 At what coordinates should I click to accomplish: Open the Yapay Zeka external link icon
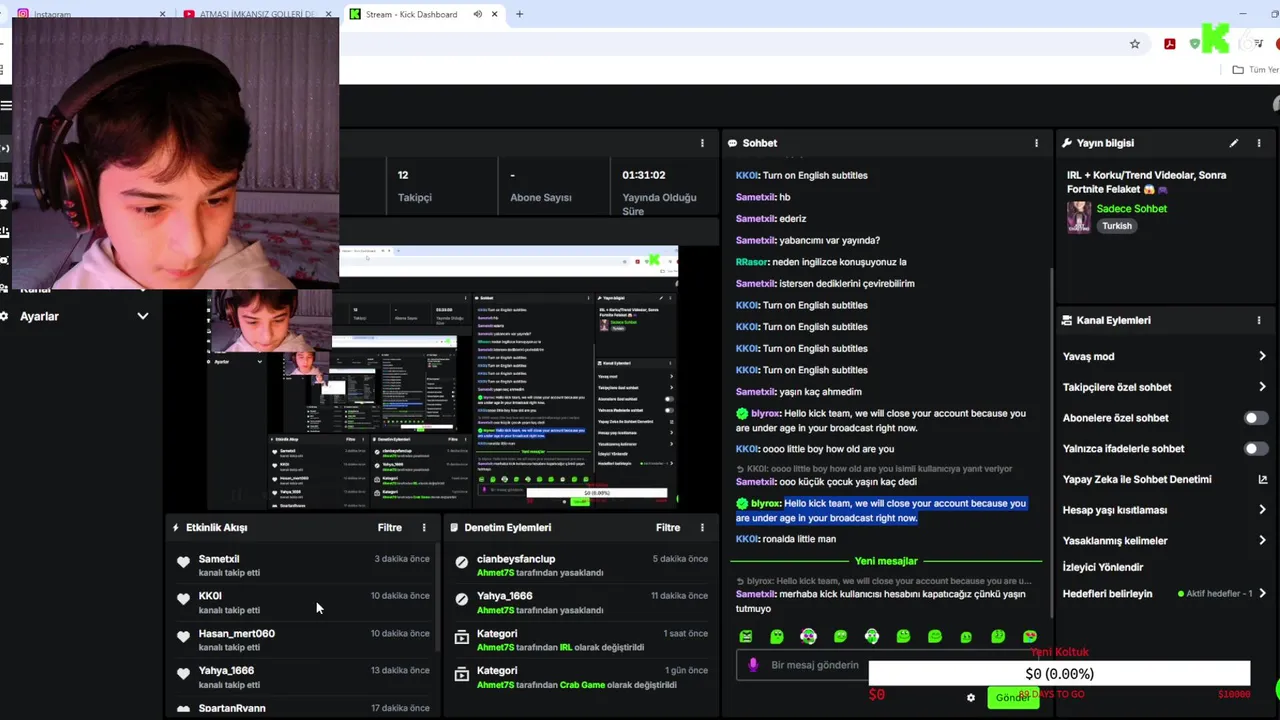[1262, 479]
